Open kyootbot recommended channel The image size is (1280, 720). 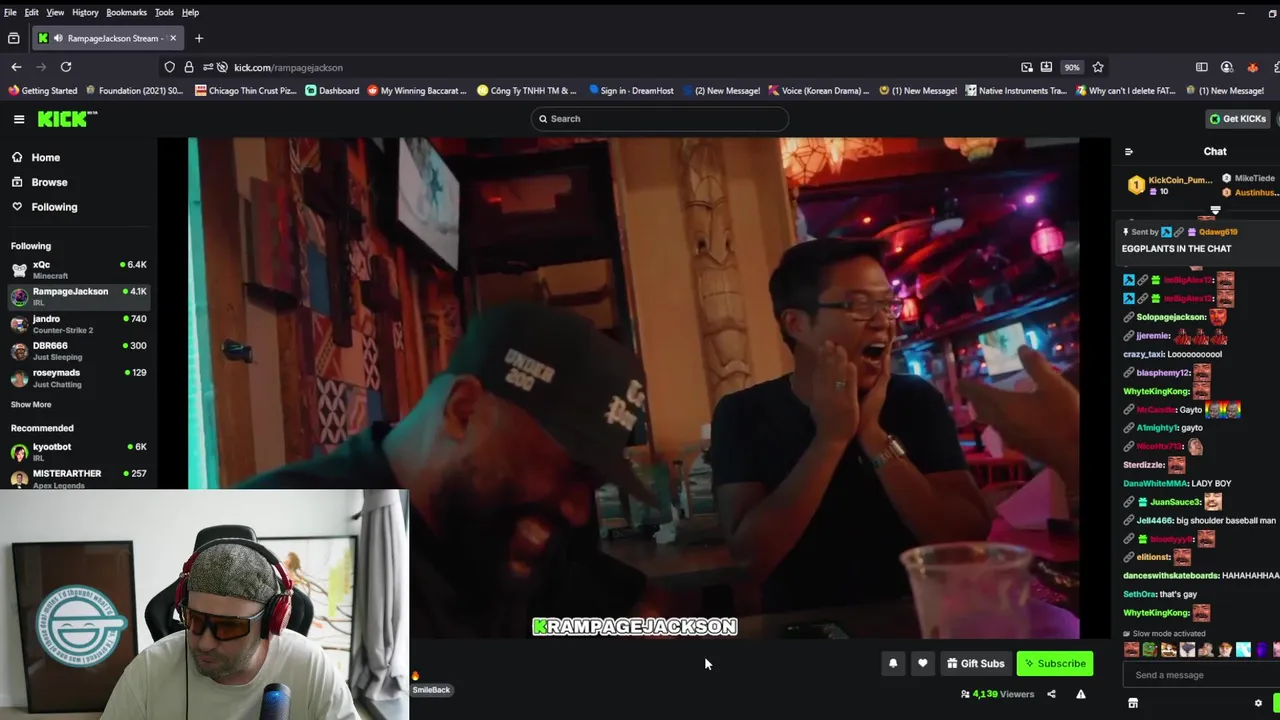(x=78, y=451)
